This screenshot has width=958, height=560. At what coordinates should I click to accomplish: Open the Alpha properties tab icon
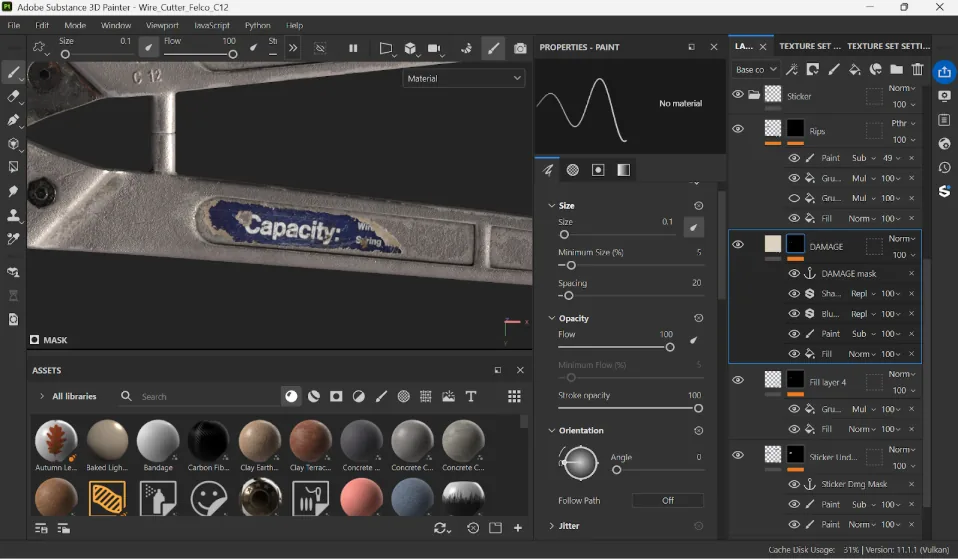point(572,170)
